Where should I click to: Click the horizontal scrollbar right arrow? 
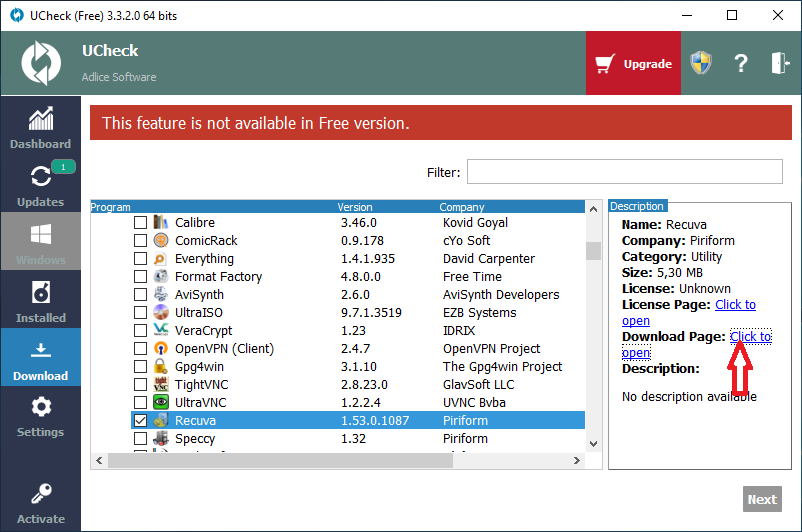[x=576, y=460]
